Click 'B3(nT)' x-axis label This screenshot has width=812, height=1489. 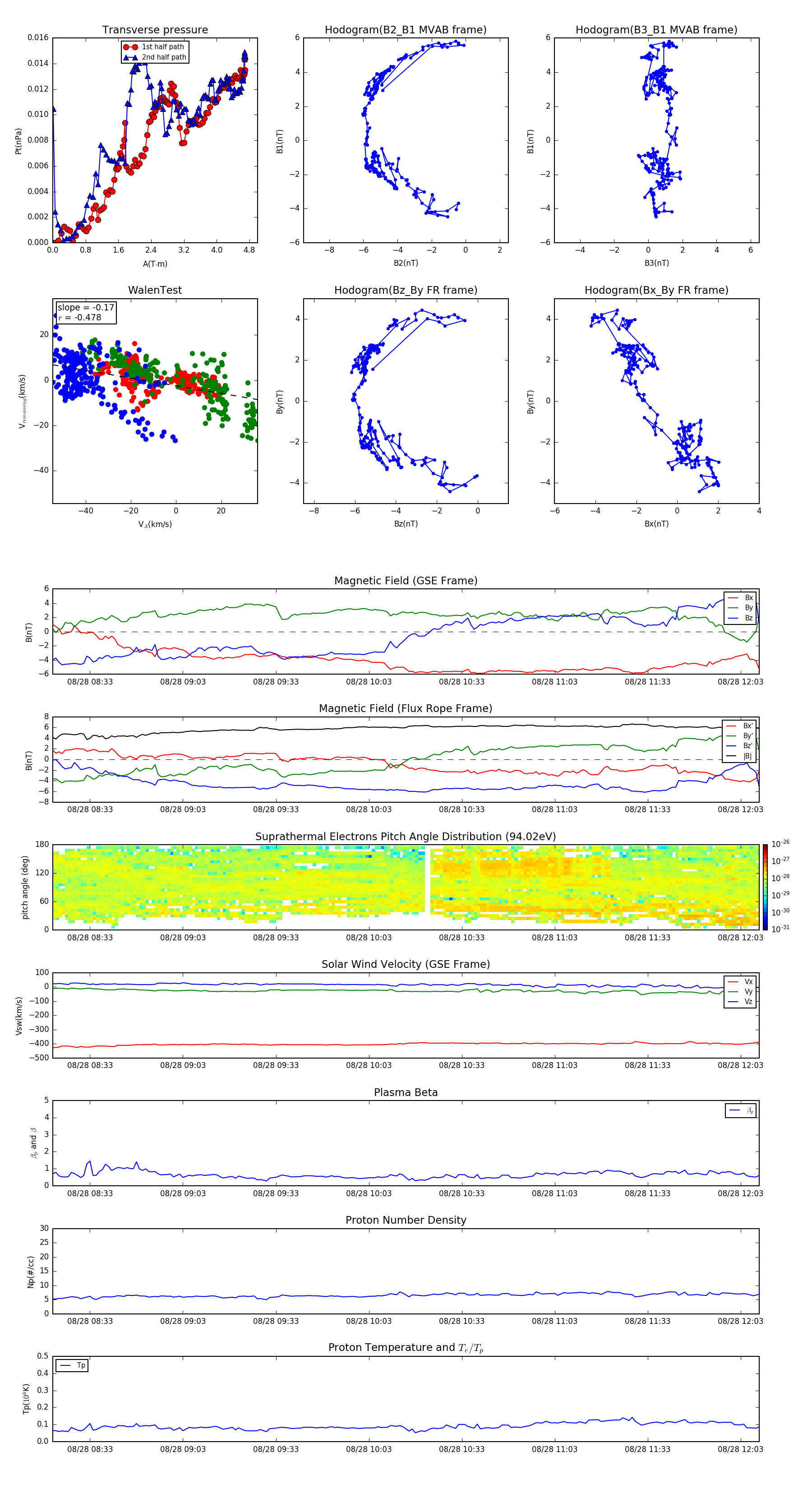pyautogui.click(x=656, y=263)
